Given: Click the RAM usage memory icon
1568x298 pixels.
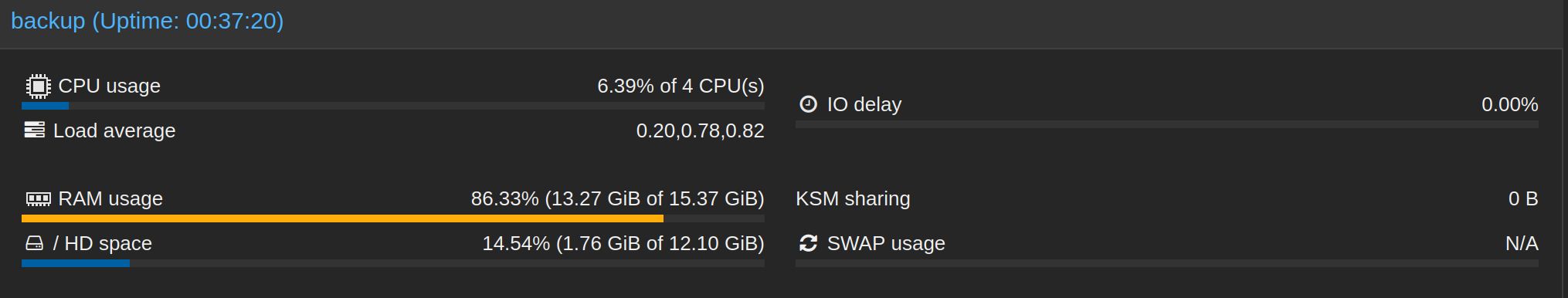Looking at the screenshot, I should (x=38, y=199).
